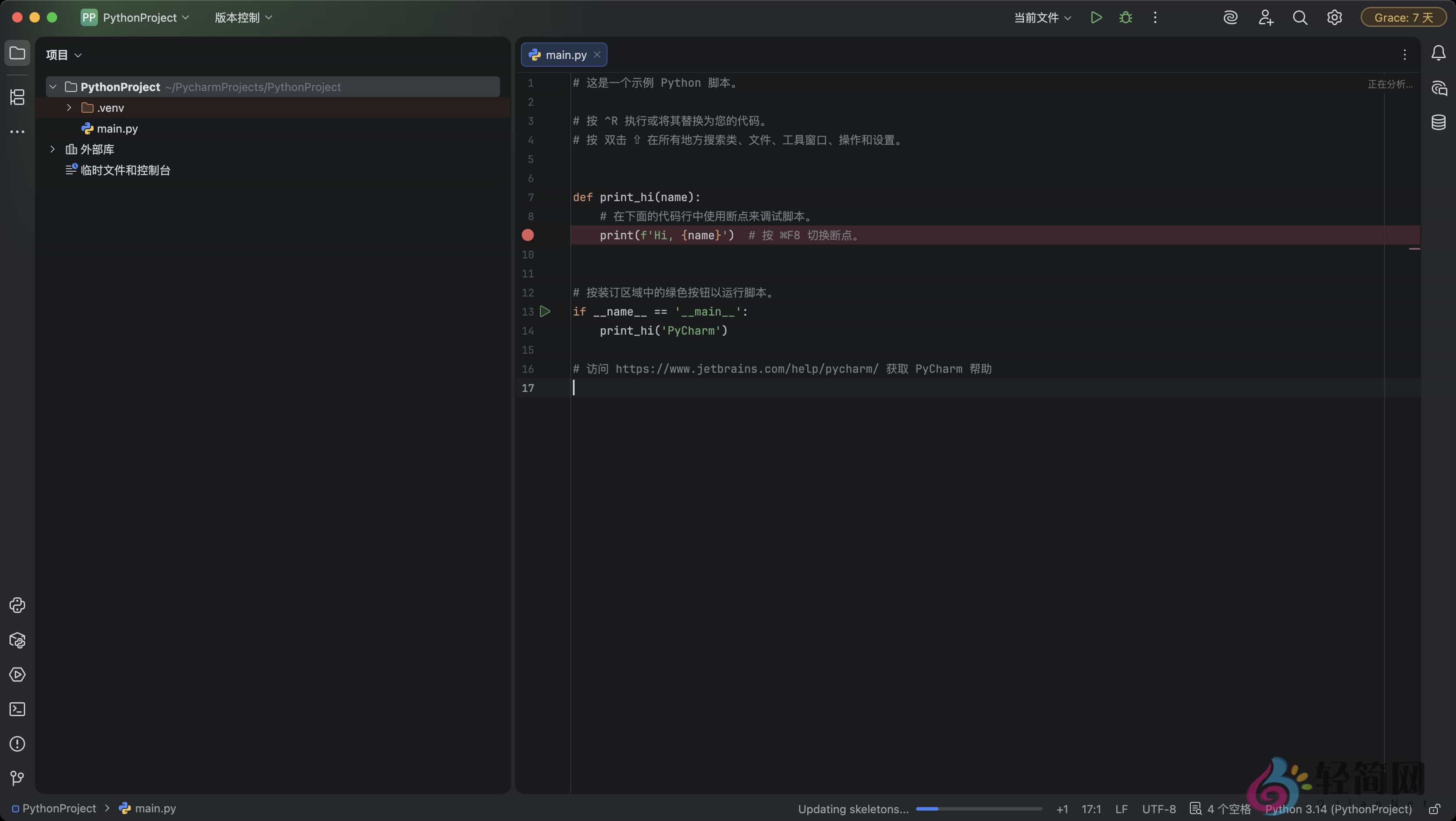Open the Python Console
The height and width of the screenshot is (821, 1456).
click(x=17, y=605)
